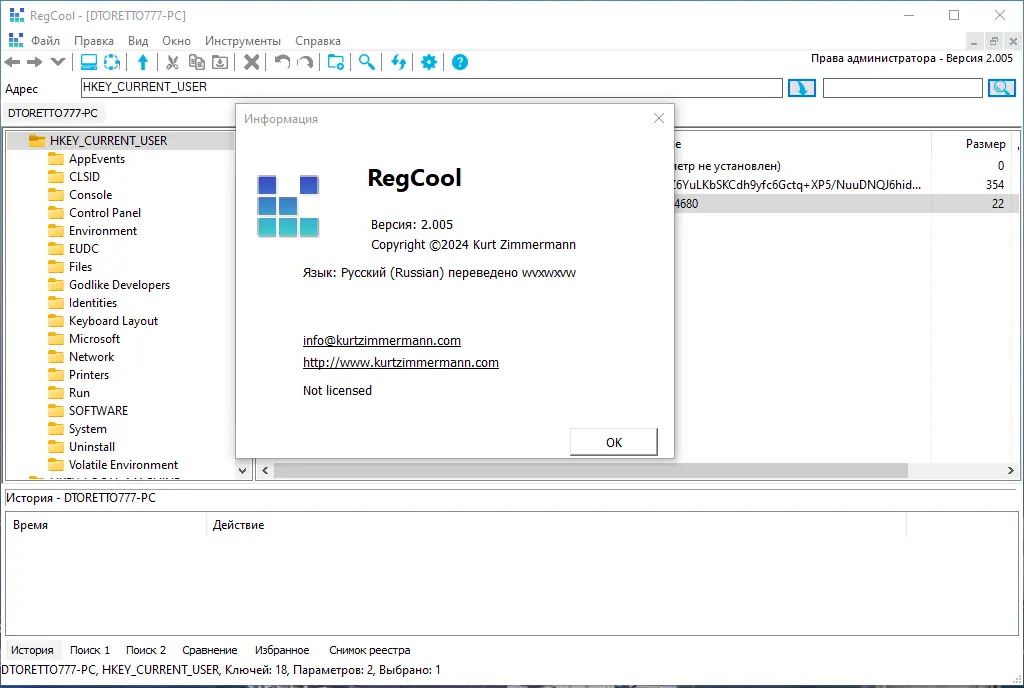Screen dimensions: 1024x688
Task: Select the Volatile Environment key
Action: pos(123,465)
